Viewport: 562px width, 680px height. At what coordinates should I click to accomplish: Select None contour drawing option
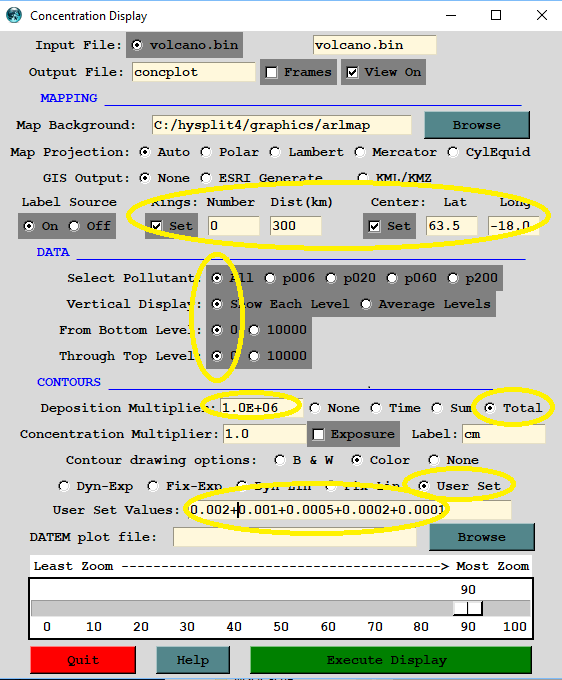434,460
